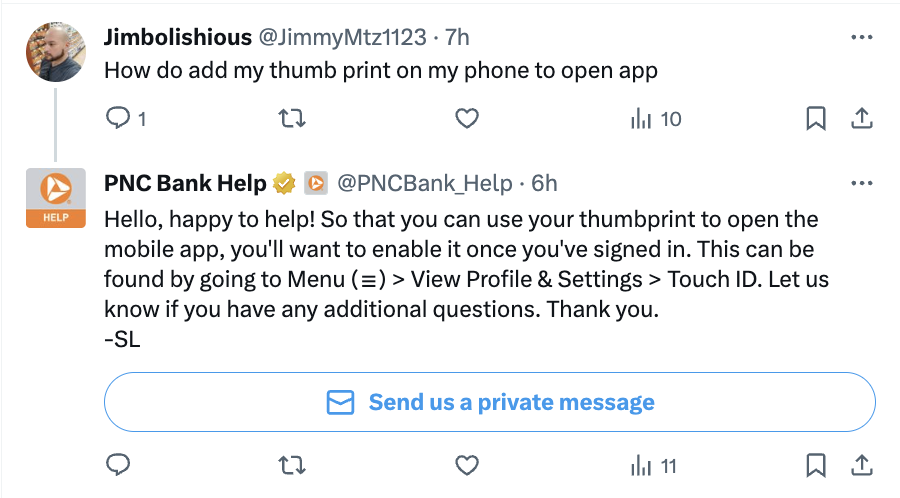Image resolution: width=900 pixels, height=498 pixels.
Task: View analytics showing 10 views
Action: (x=655, y=119)
